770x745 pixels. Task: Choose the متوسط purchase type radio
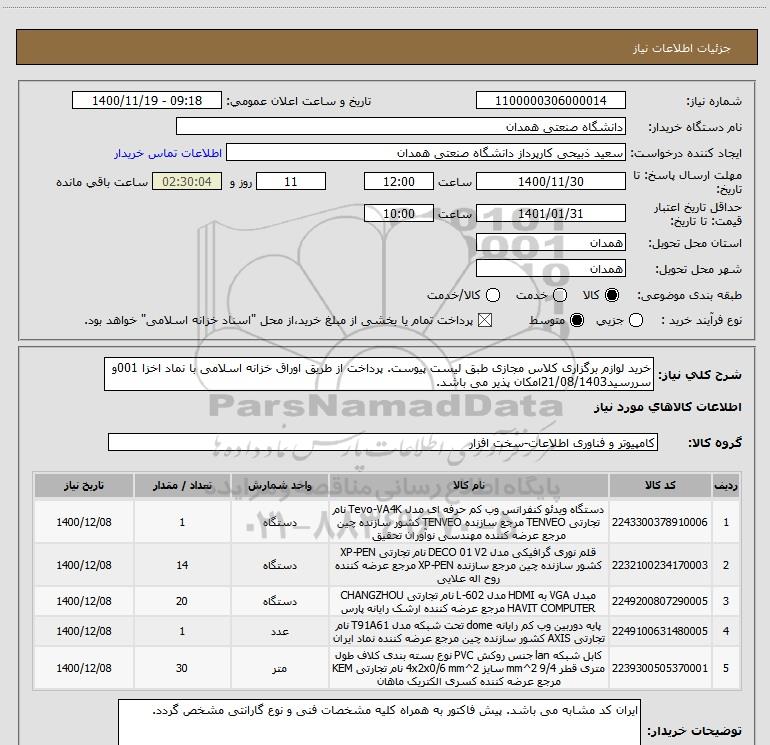click(x=577, y=321)
